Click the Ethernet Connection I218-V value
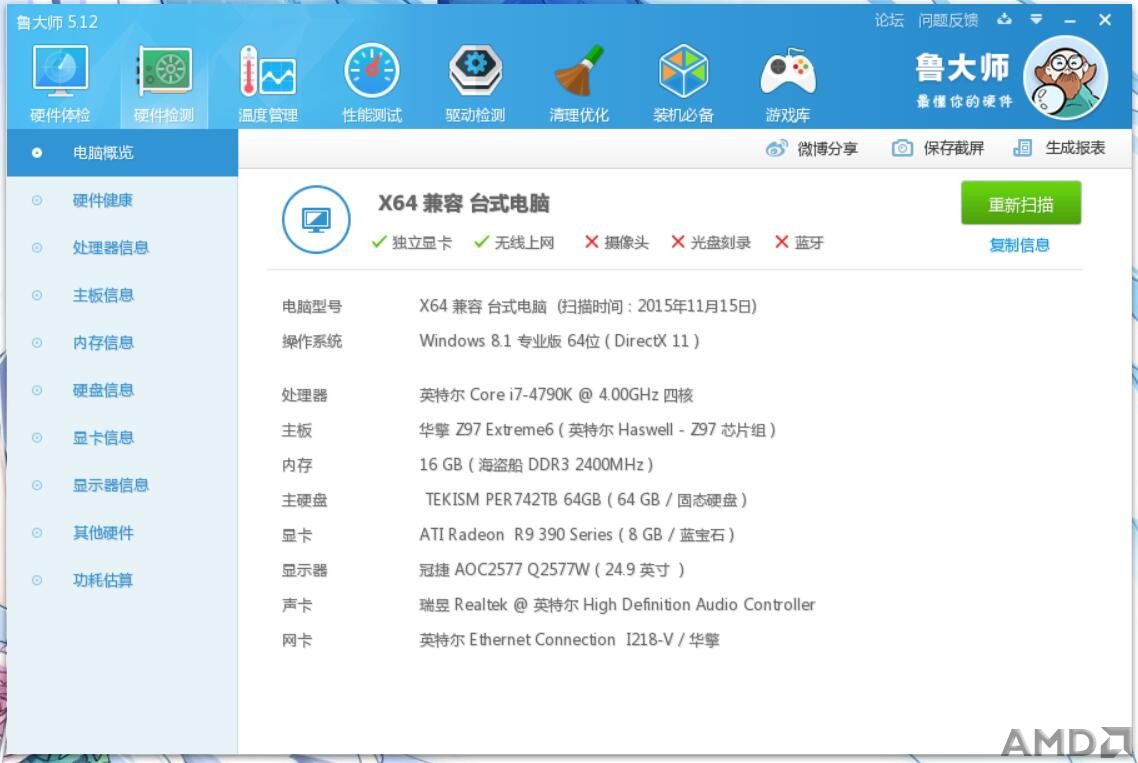This screenshot has height=763, width=1138. (569, 640)
